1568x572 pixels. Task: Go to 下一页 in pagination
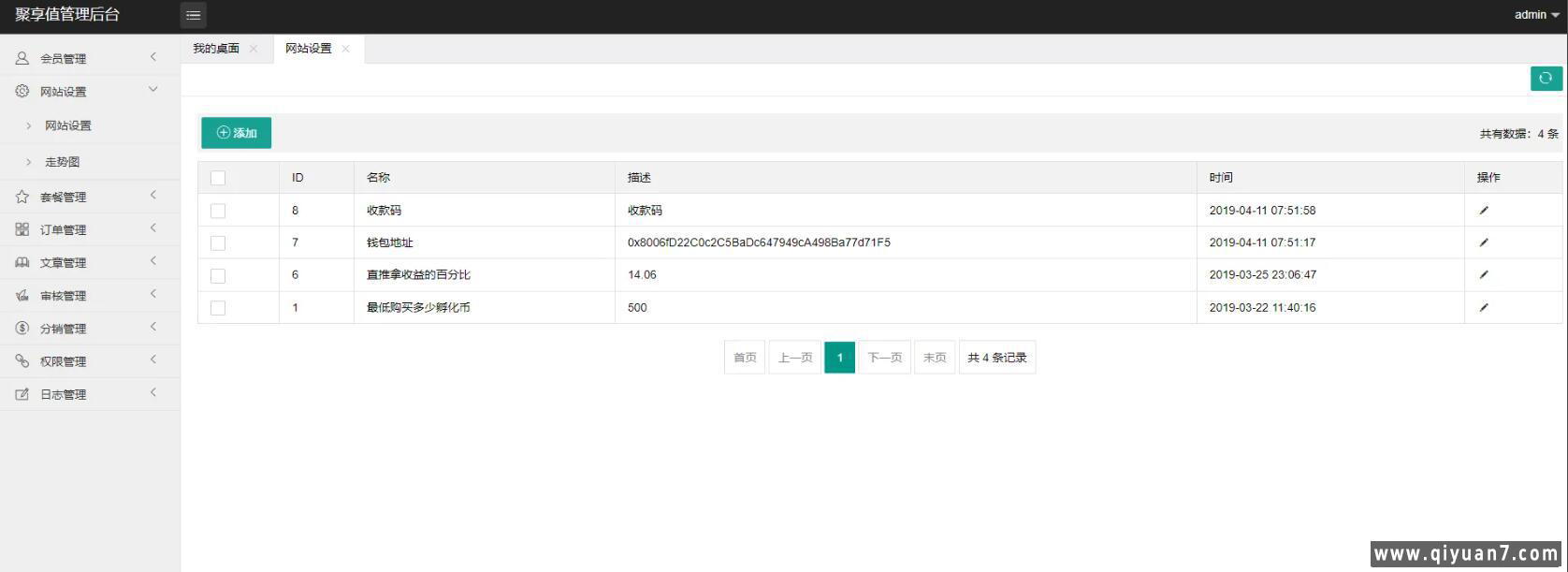click(x=884, y=358)
